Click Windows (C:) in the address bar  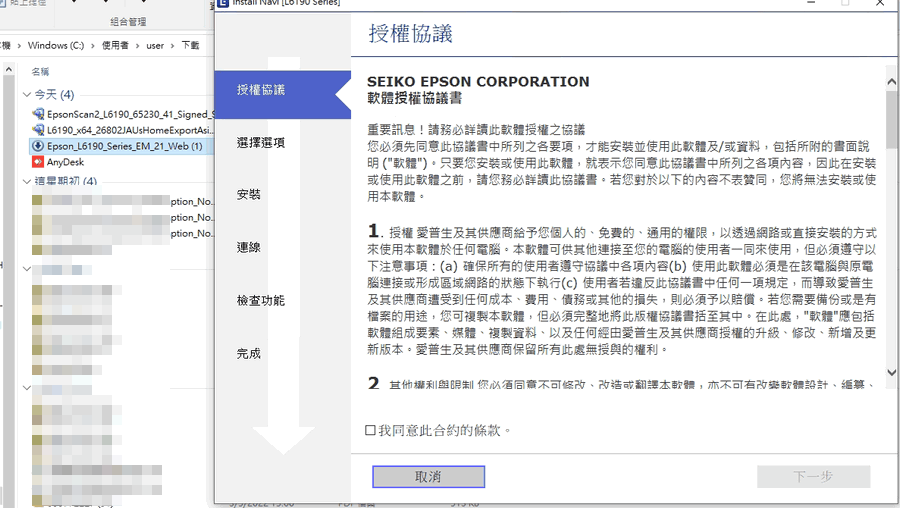(x=55, y=45)
